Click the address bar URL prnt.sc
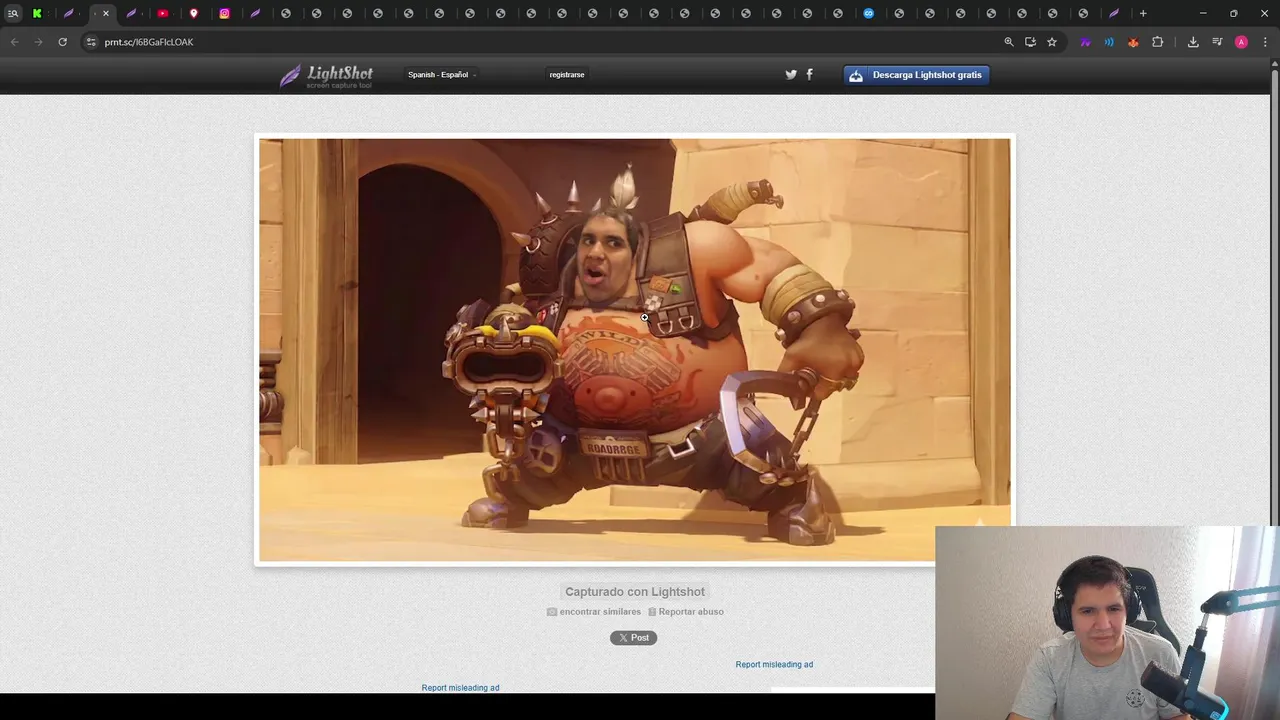1280x720 pixels. 149,42
